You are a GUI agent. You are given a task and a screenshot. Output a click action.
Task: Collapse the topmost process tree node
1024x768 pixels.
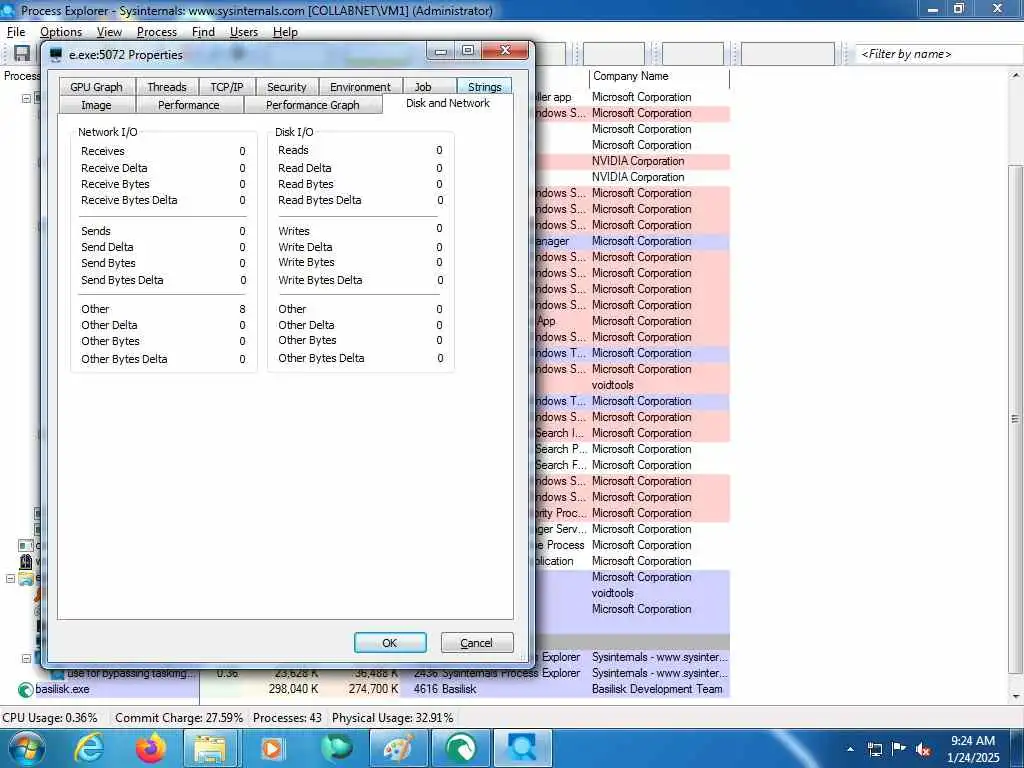tap(26, 99)
